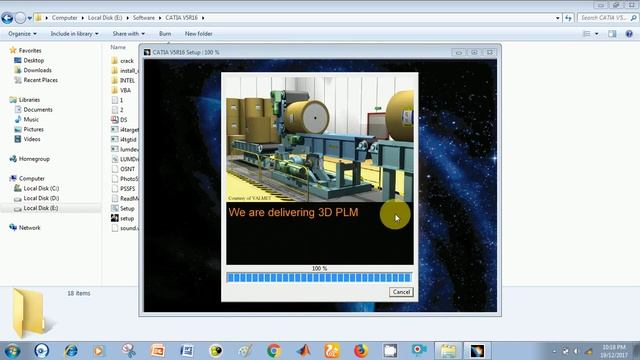Screen dimensions: 640x360
Task: Open PowerPoint from taskbar
Action: click(158, 351)
